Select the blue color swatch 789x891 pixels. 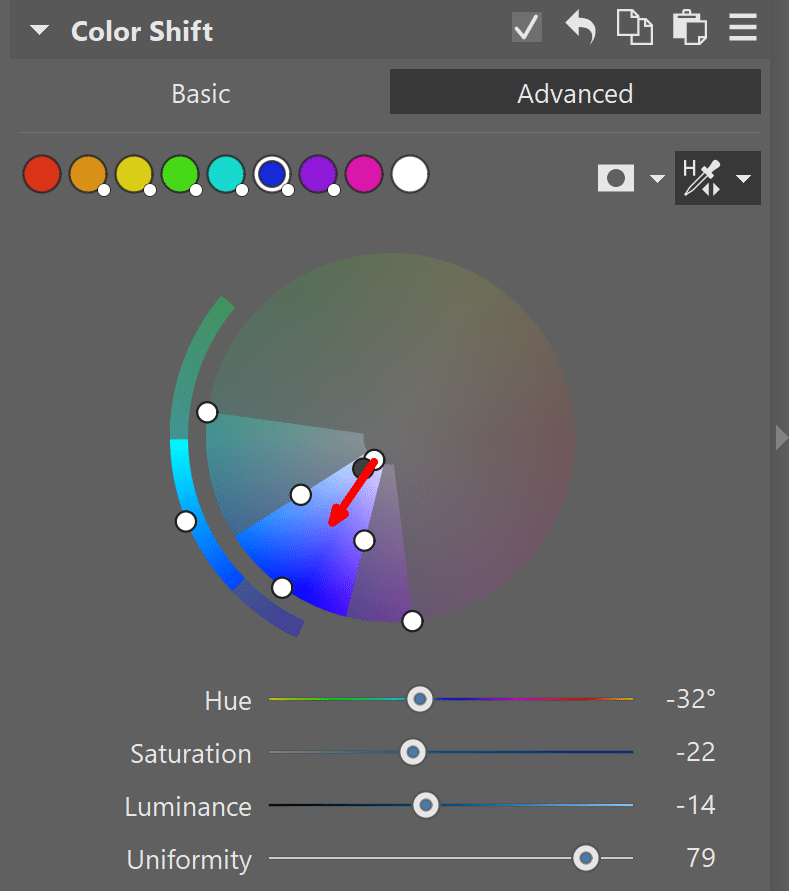point(272,174)
